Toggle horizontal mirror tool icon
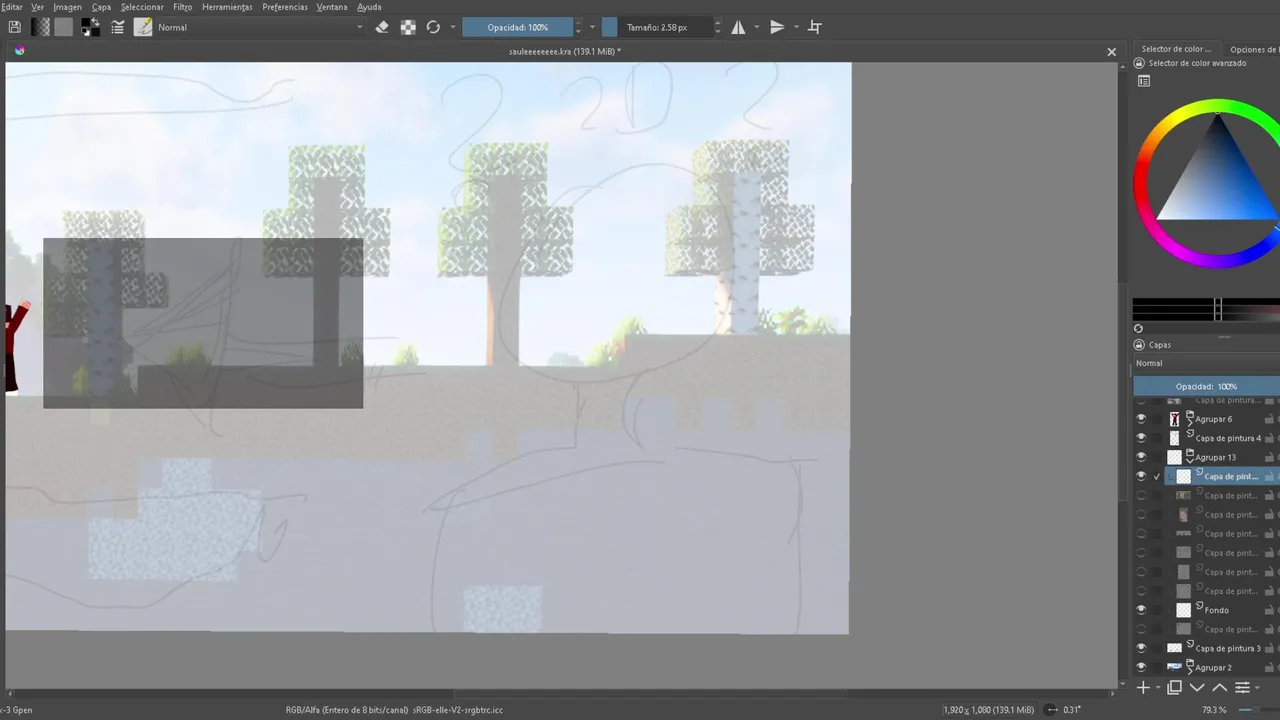This screenshot has width=1280, height=720. point(739,27)
